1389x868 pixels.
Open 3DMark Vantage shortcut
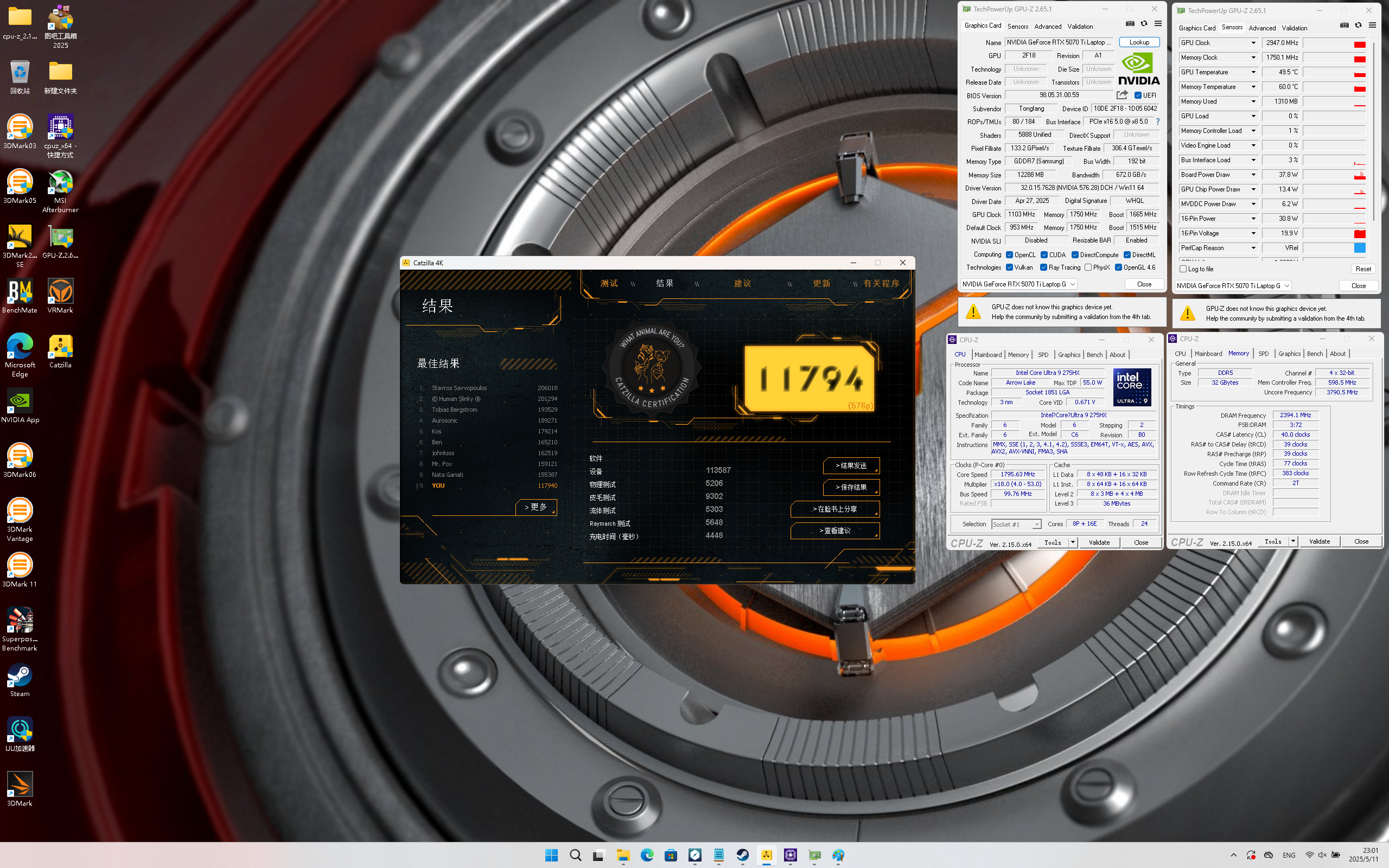20,520
